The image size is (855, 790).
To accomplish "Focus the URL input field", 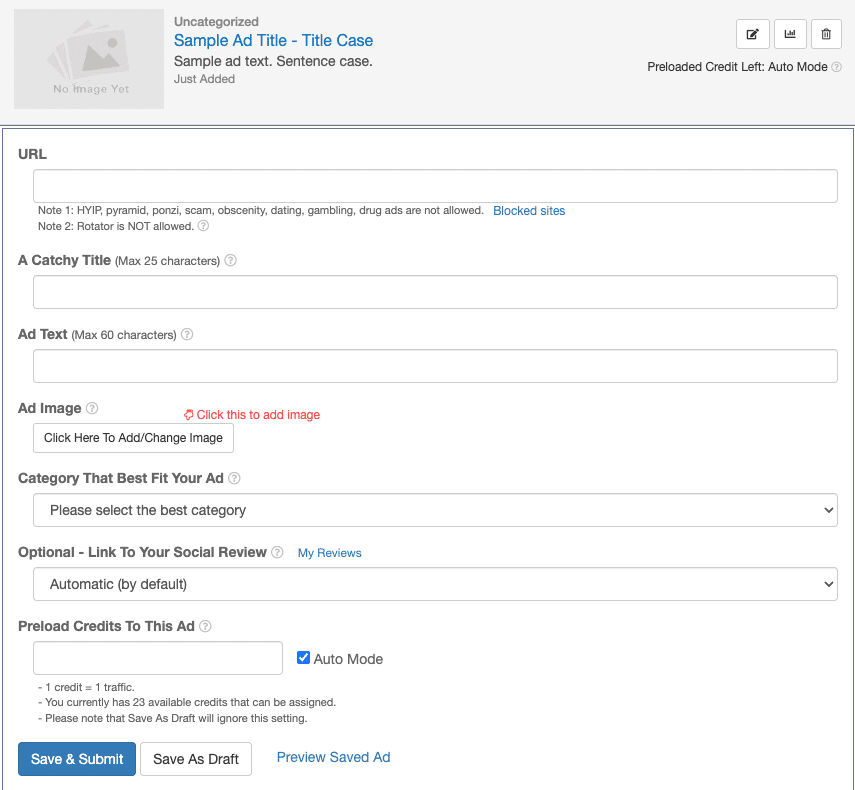I will pyautogui.click(x=435, y=186).
